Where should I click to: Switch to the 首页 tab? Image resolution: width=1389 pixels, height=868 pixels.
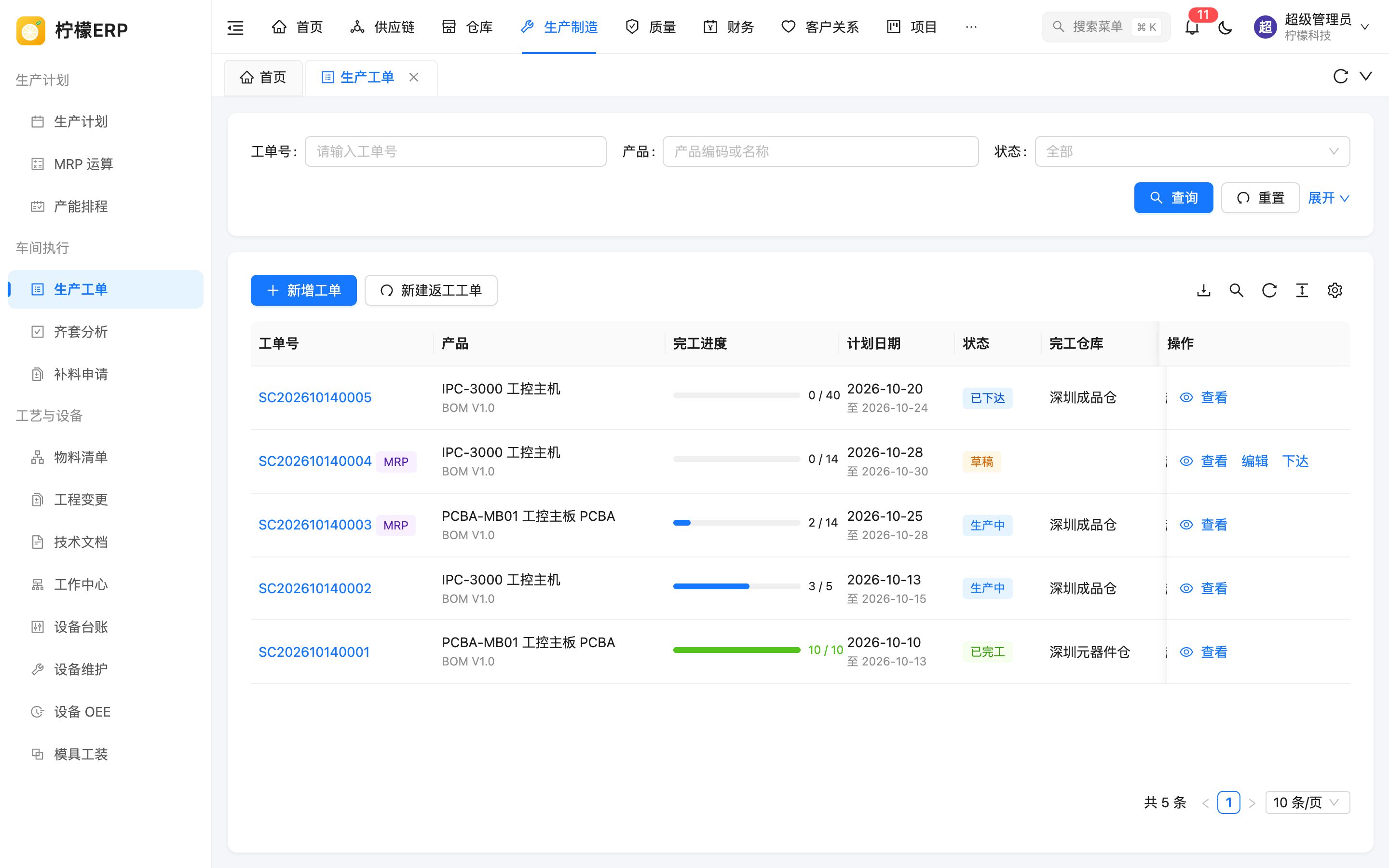[263, 77]
